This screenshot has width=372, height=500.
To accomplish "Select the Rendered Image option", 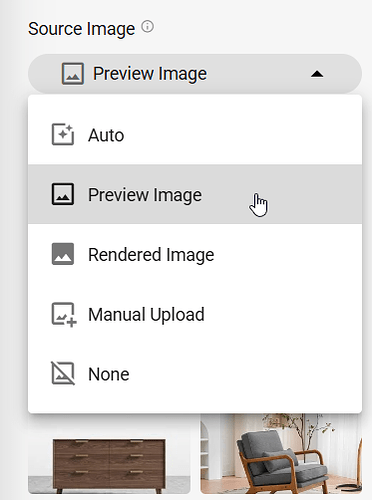I will click(195, 254).
